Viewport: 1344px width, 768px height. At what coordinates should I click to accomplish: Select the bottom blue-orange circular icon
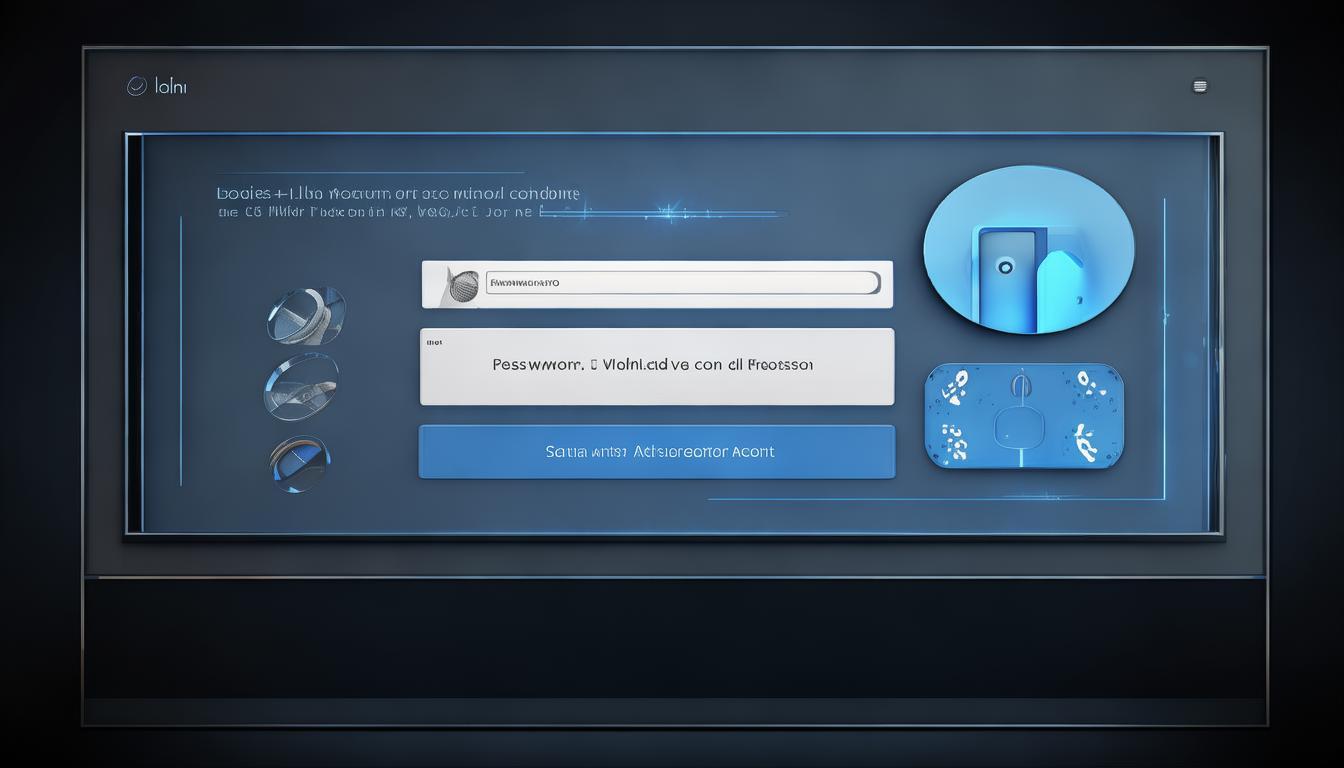pos(300,463)
